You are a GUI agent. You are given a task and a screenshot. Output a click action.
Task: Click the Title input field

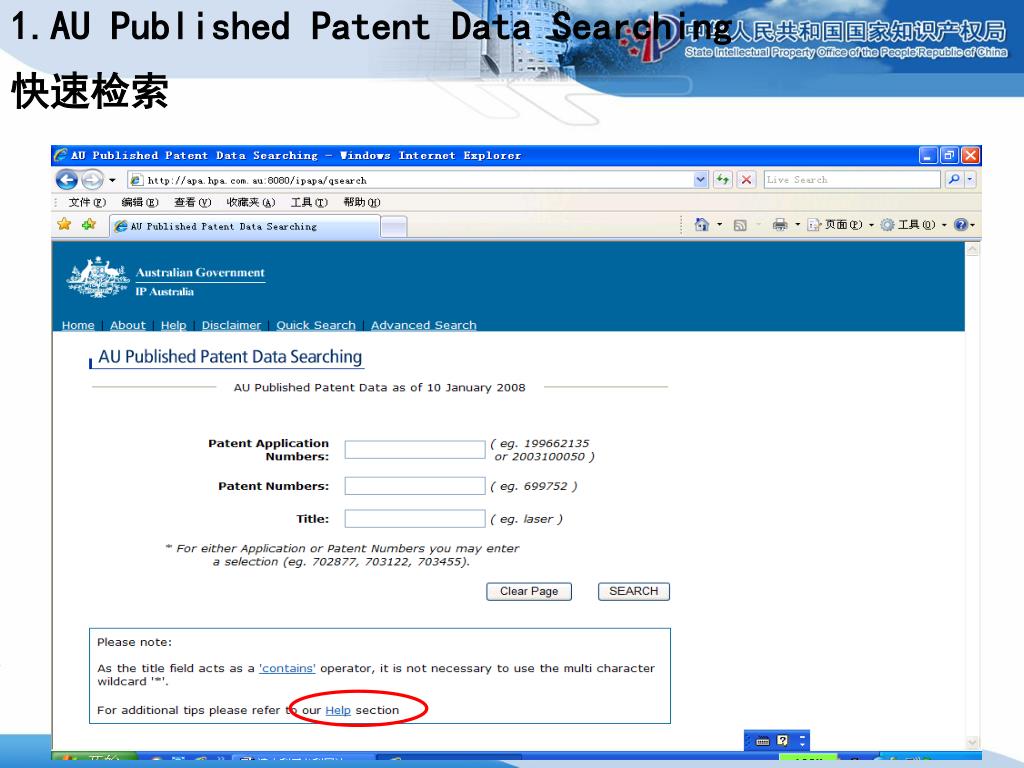click(415, 519)
